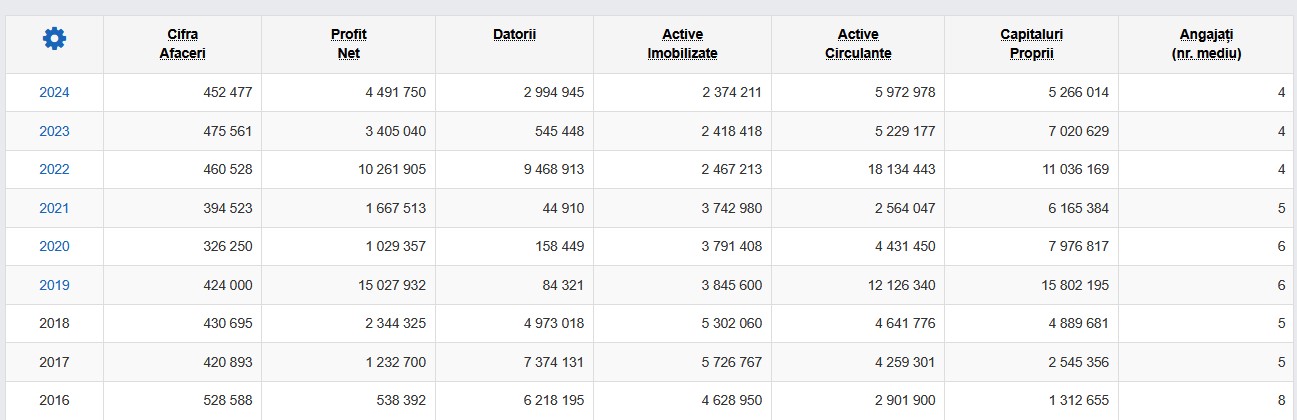
Task: Select the 12 126 340 current assets value
Action: click(x=902, y=285)
